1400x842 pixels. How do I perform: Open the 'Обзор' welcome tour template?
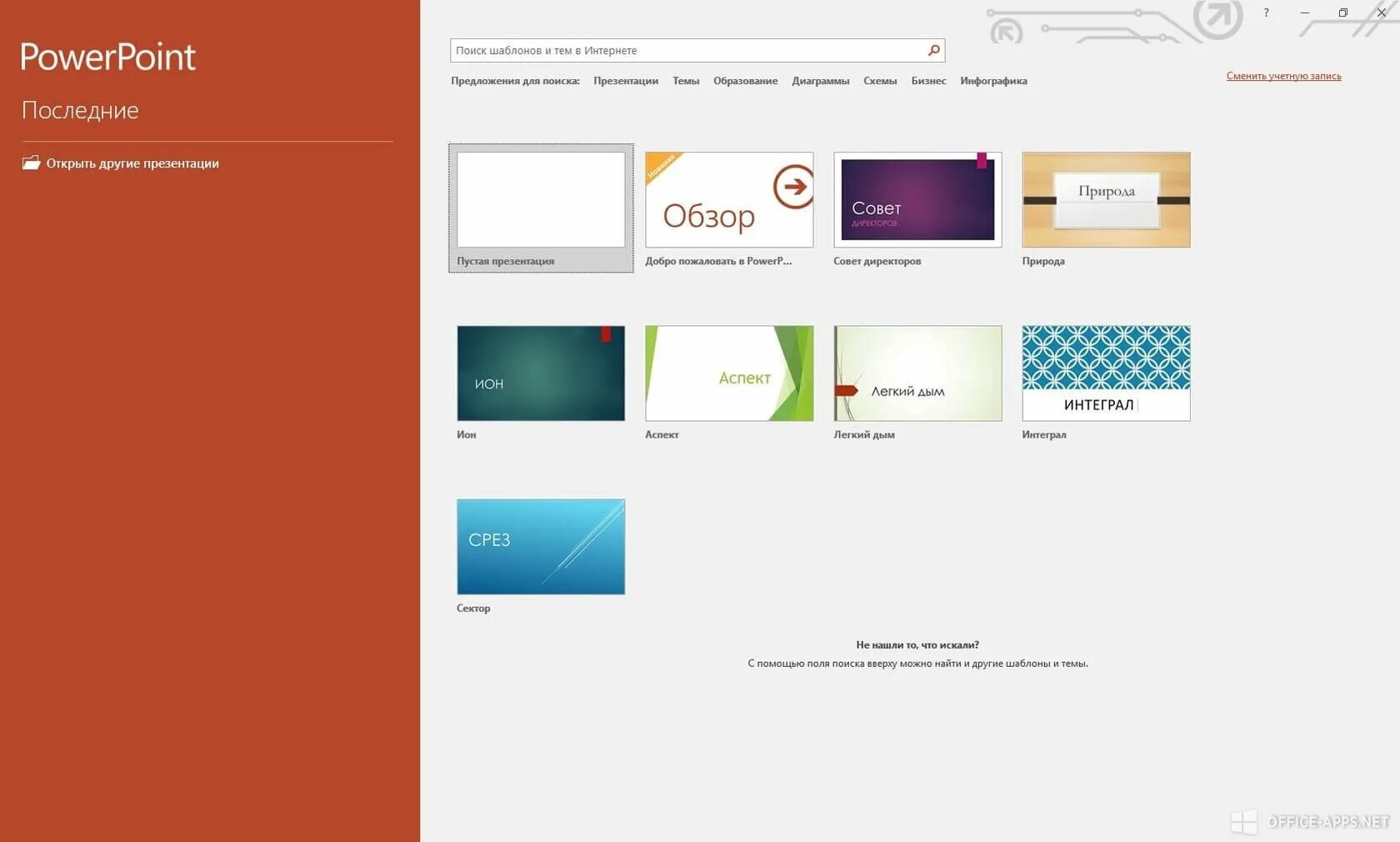[x=729, y=199]
